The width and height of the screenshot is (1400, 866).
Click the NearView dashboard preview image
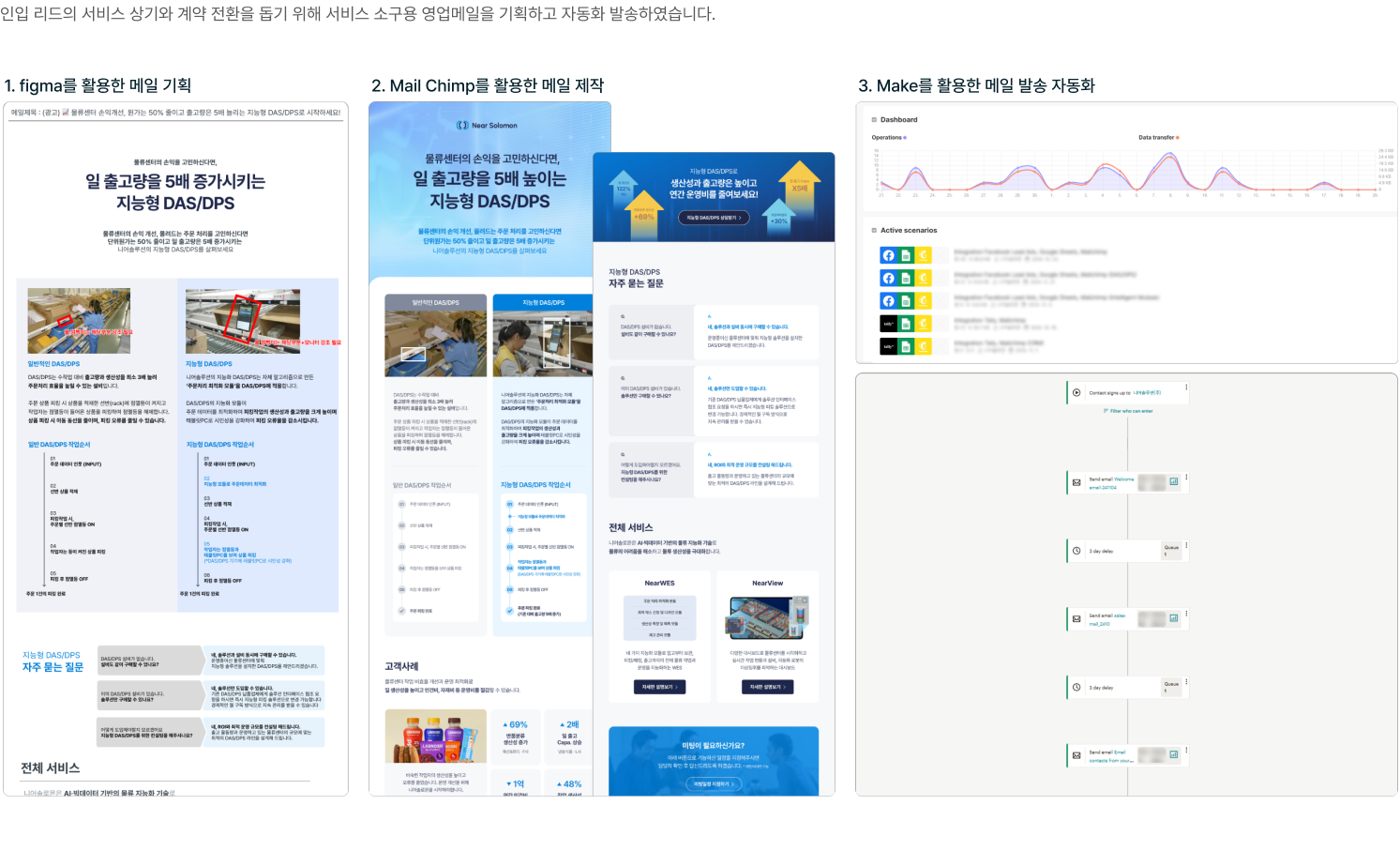click(x=767, y=616)
